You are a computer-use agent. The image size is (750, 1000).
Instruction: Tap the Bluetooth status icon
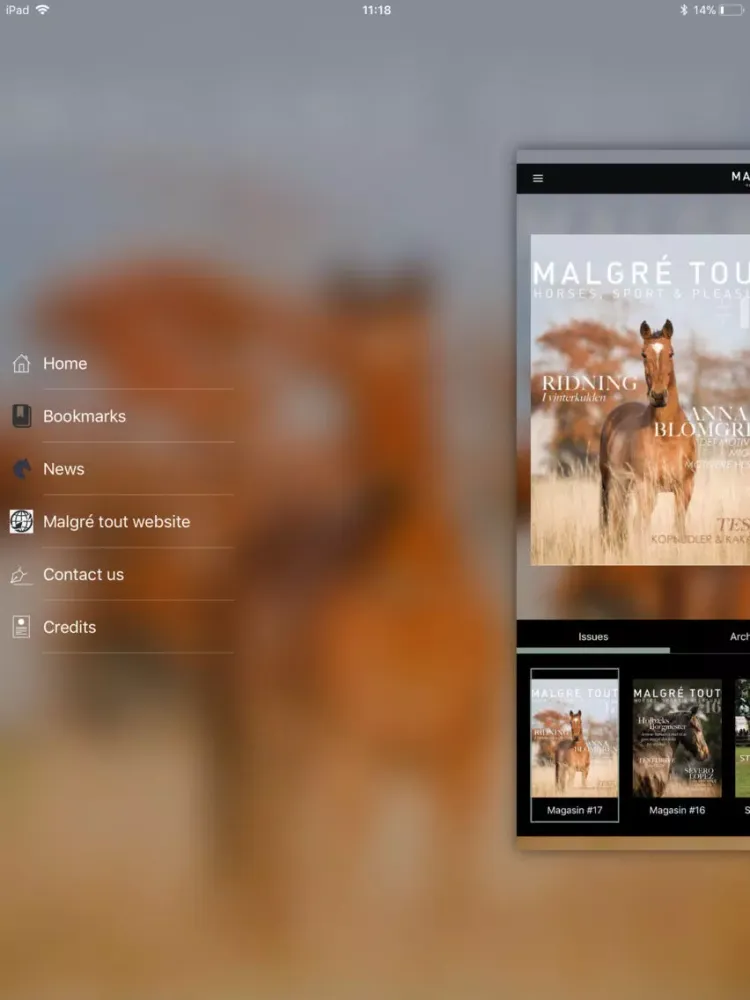(x=684, y=10)
